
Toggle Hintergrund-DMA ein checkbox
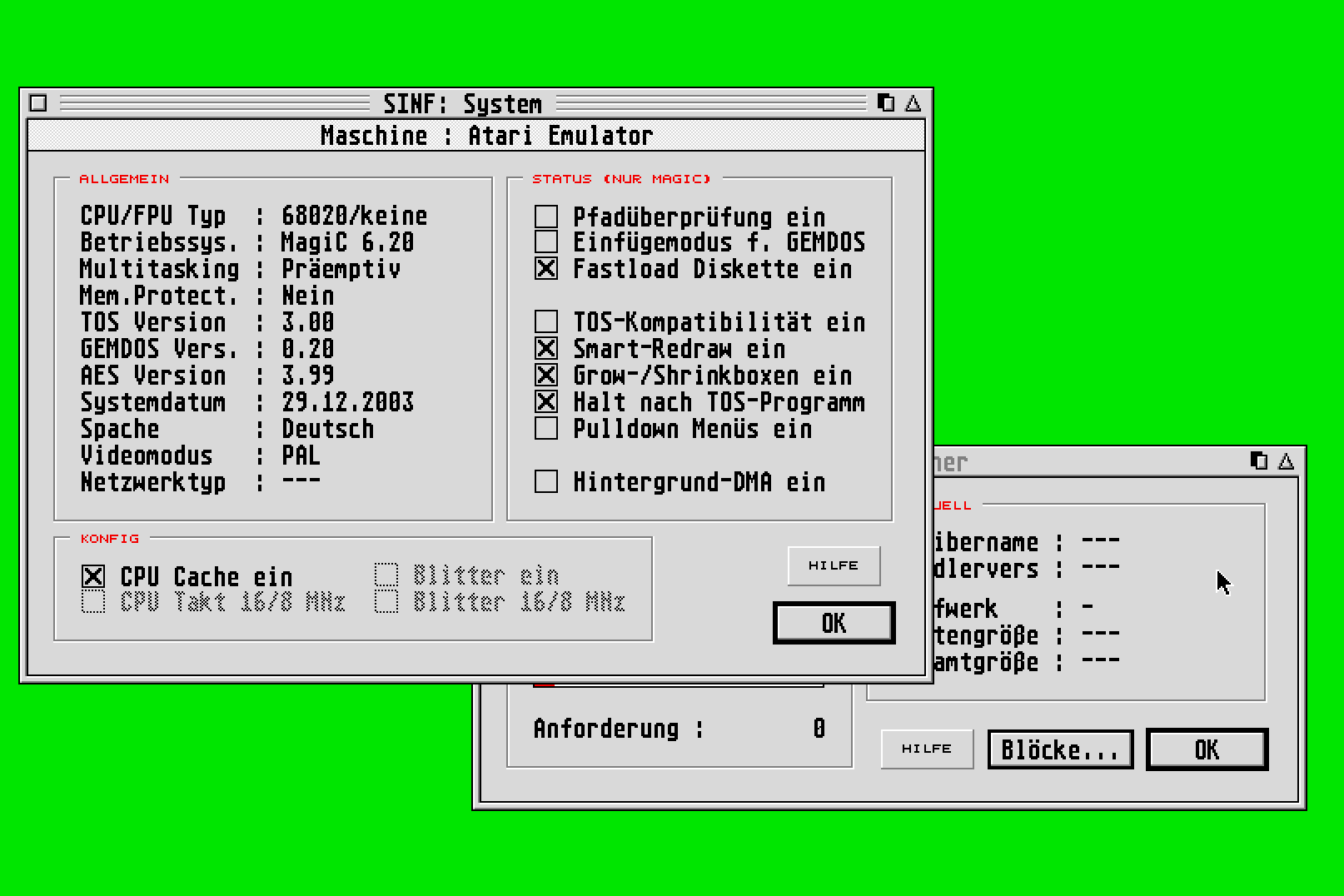point(546,481)
